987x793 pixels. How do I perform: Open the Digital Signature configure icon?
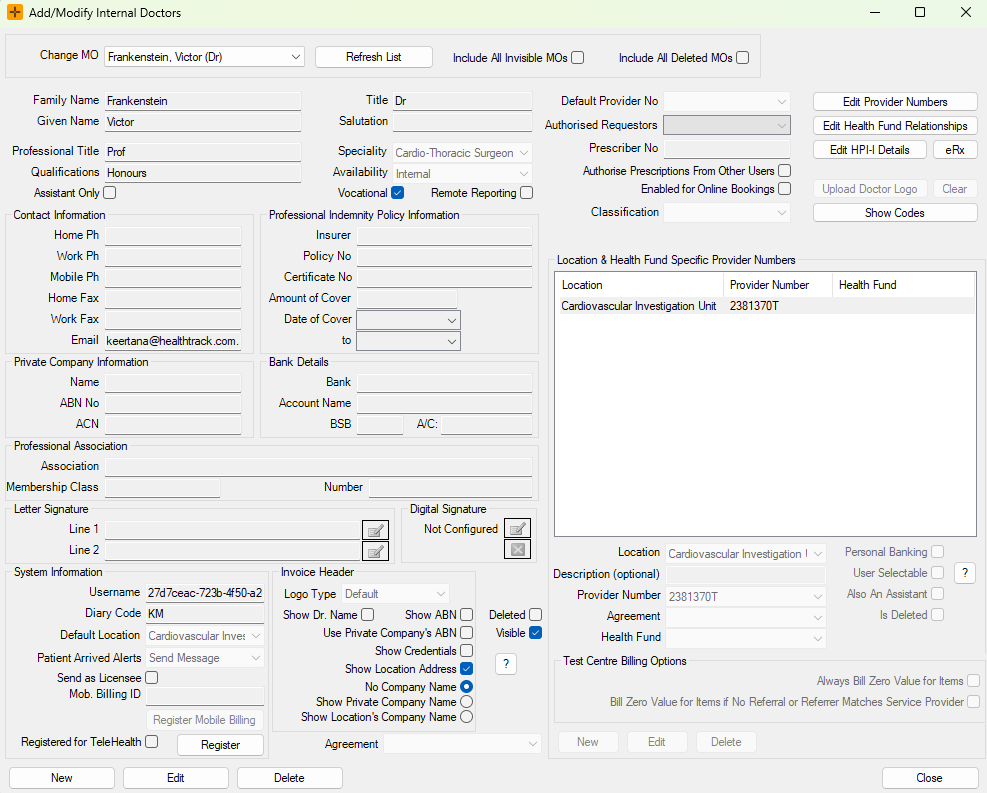coord(517,529)
